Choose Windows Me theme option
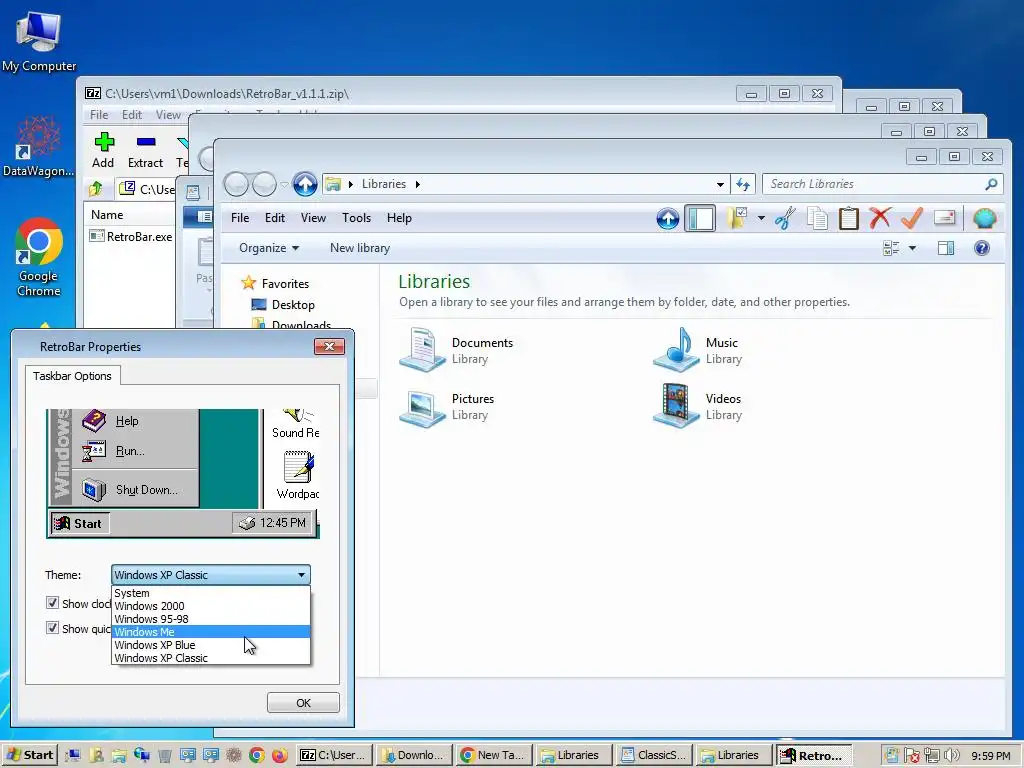Image resolution: width=1024 pixels, height=768 pixels. pos(210,632)
